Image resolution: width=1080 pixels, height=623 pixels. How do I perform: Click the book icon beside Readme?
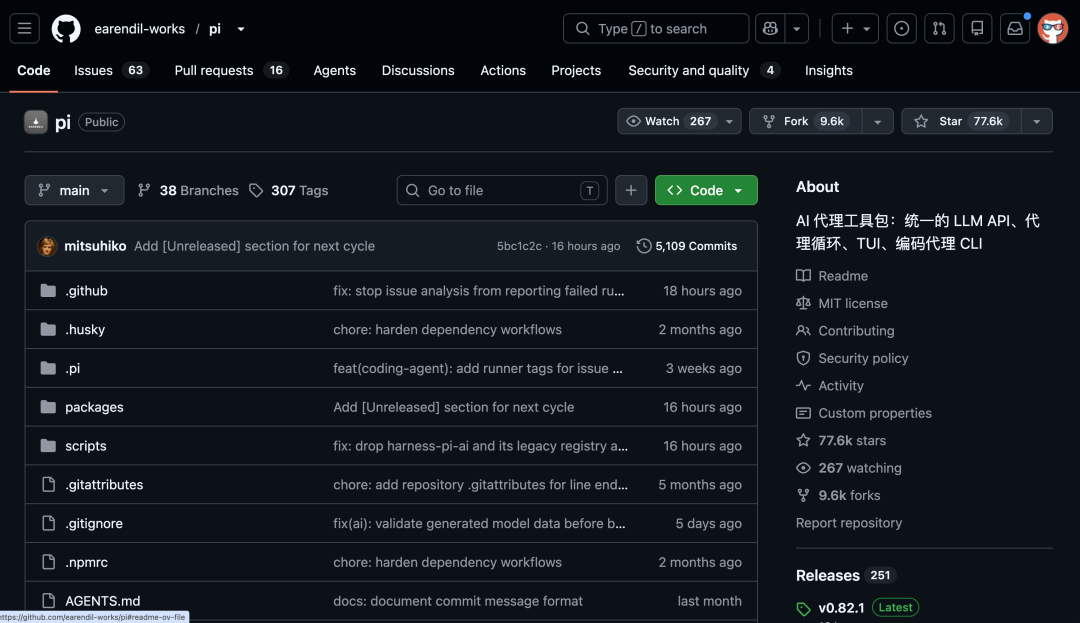coord(803,275)
